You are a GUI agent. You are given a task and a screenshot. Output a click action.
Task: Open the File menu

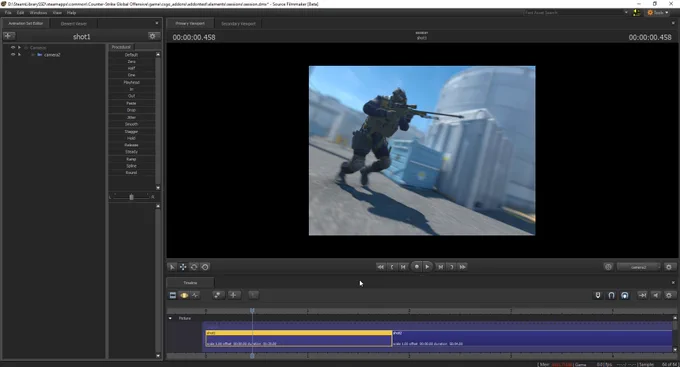pyautogui.click(x=8, y=13)
